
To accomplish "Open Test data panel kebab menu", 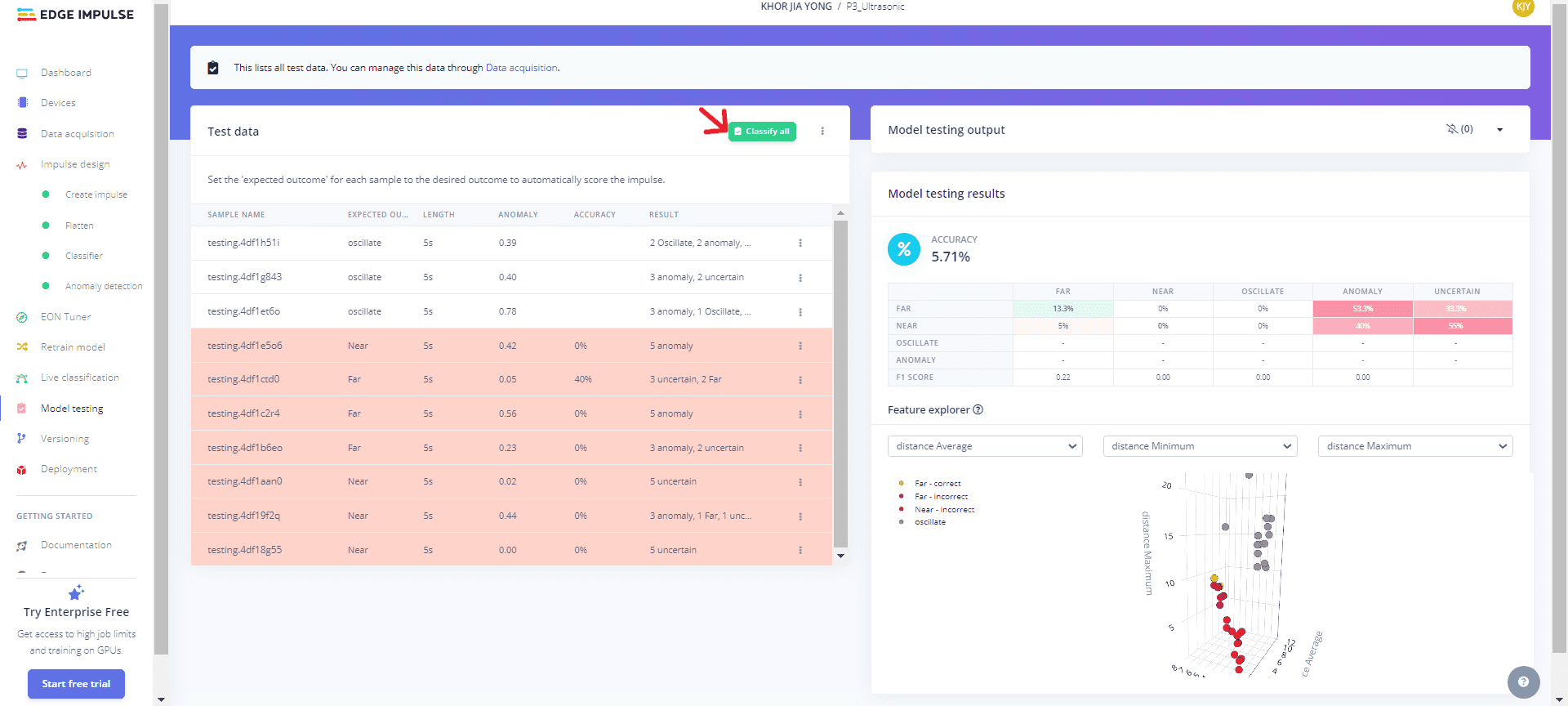I will (822, 132).
